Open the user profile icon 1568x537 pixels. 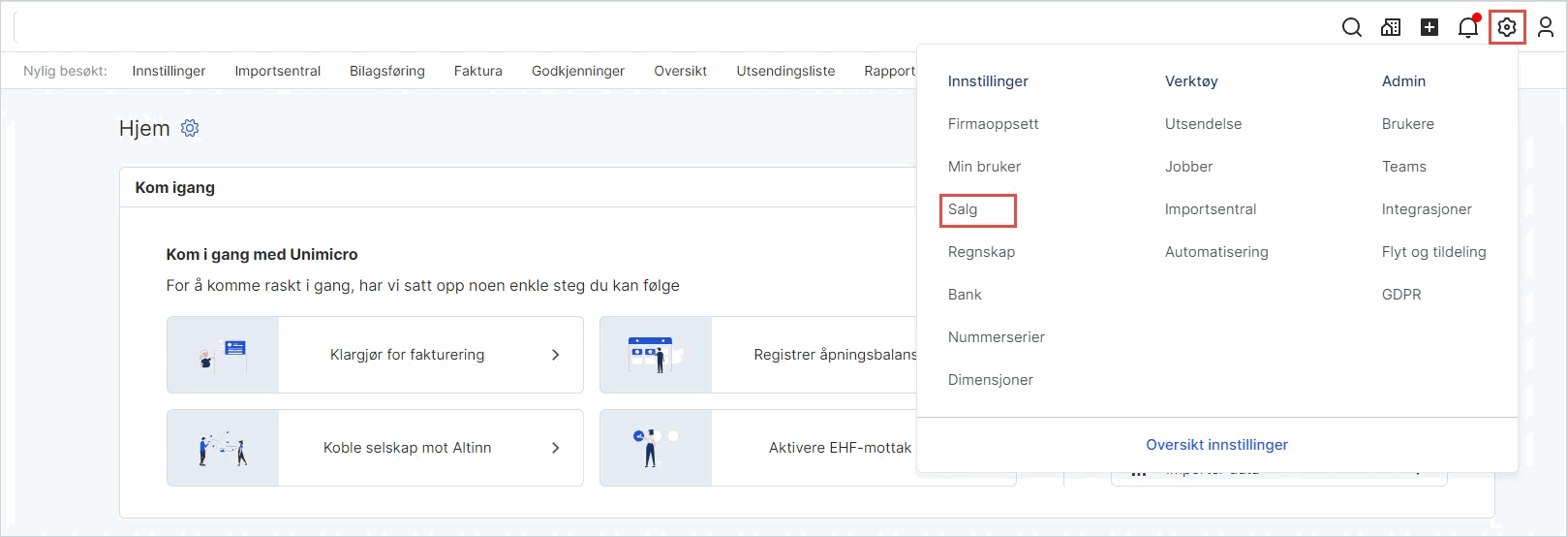click(1546, 27)
